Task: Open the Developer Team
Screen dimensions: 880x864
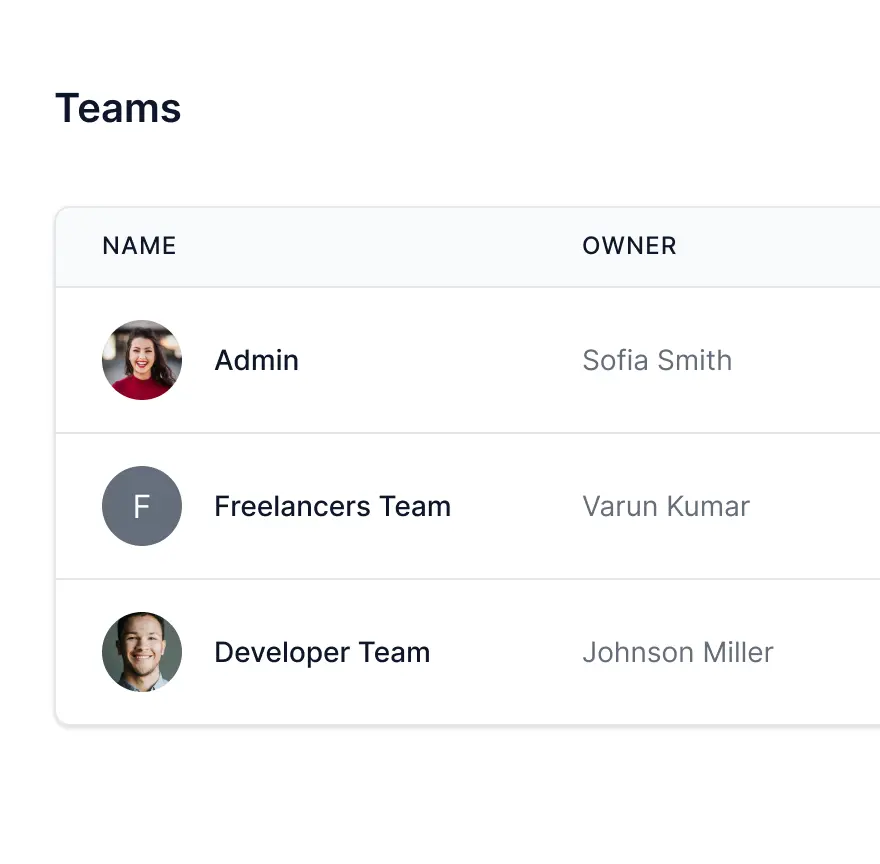Action: click(x=321, y=651)
